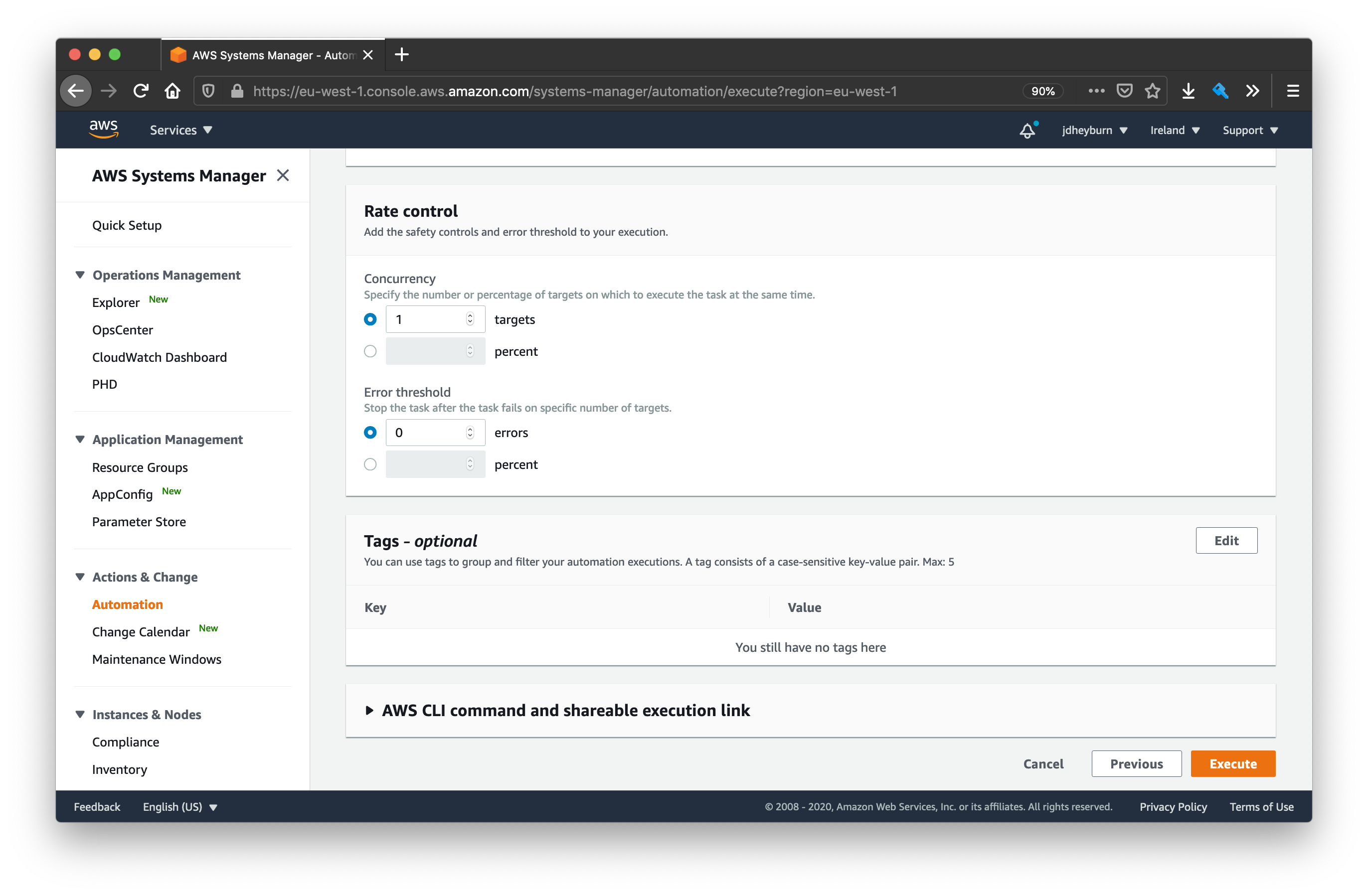Open Inventory in the sidebar

point(120,769)
